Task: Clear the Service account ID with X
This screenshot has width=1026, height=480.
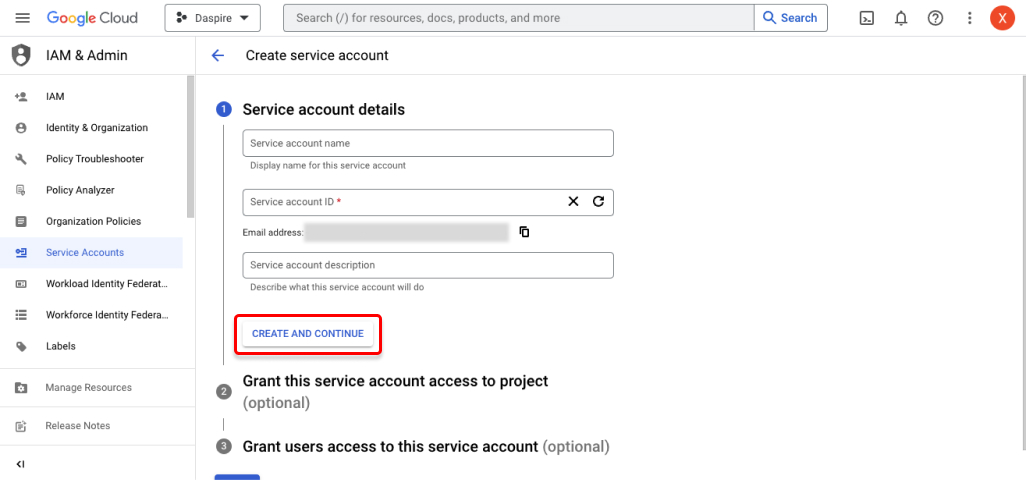Action: [573, 201]
